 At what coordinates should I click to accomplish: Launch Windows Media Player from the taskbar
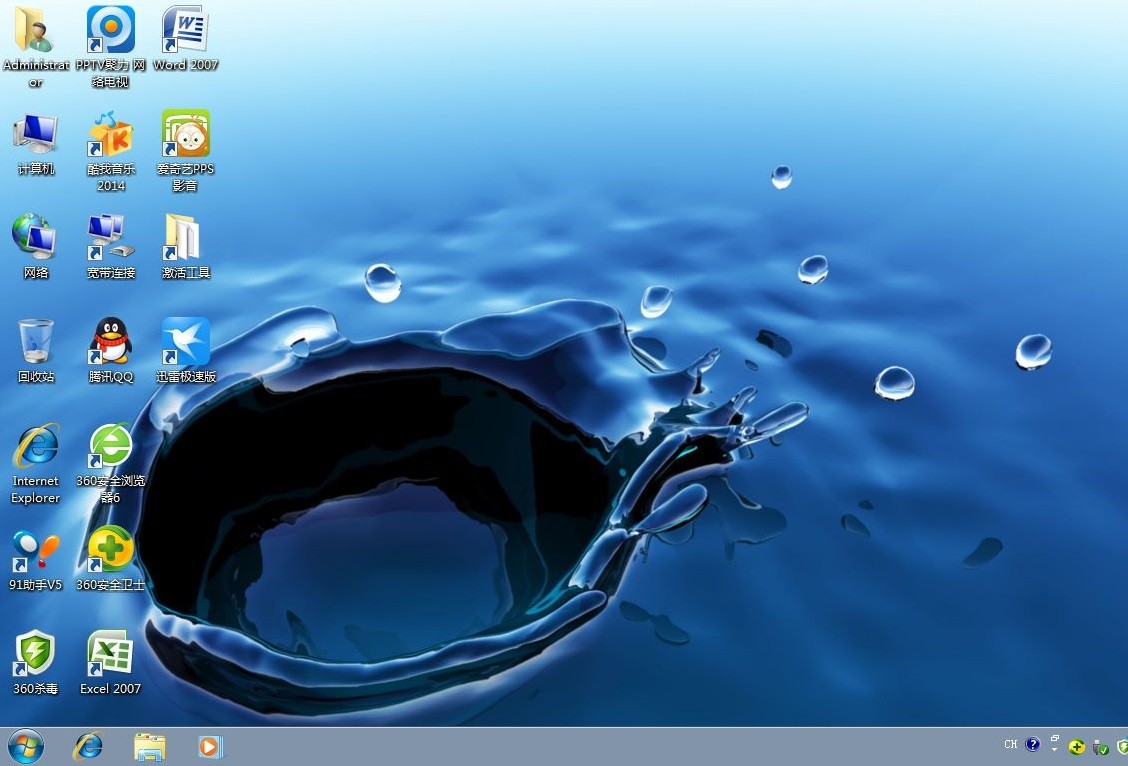(209, 745)
